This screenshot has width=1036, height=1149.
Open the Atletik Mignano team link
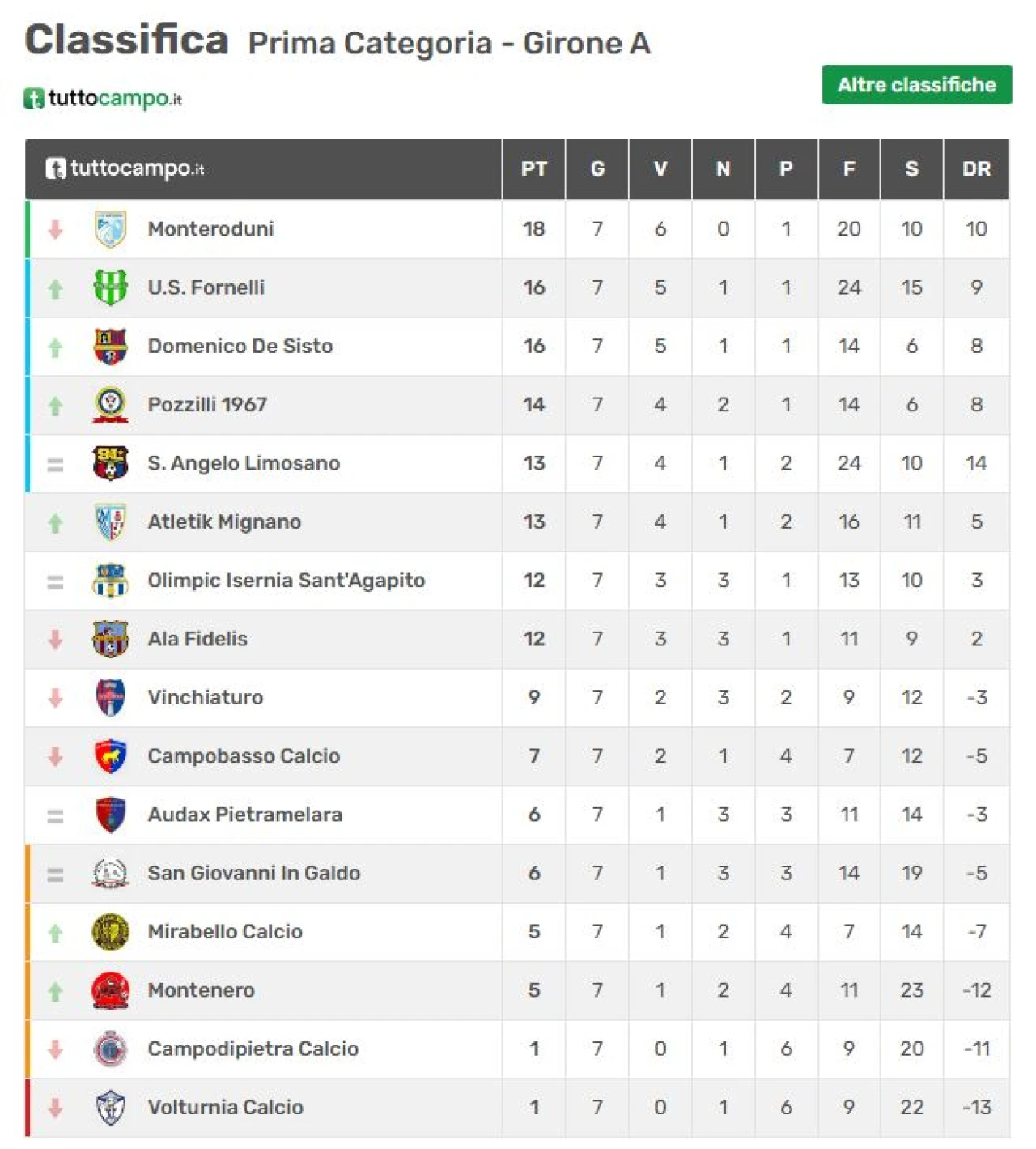click(224, 522)
